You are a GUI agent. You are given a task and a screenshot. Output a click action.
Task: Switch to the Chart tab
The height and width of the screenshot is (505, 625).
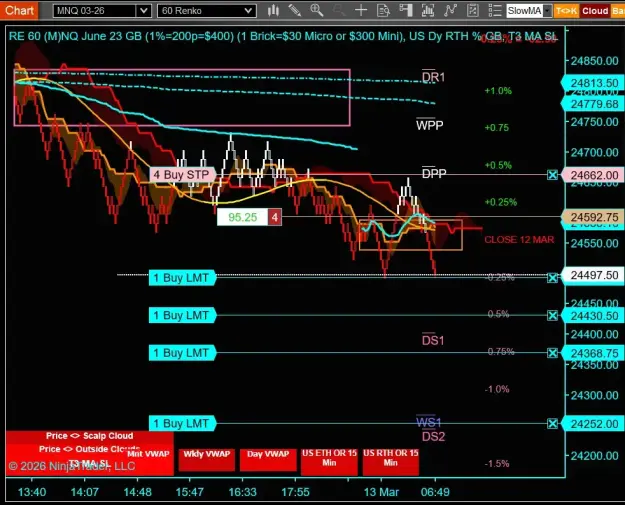[x=19, y=10]
